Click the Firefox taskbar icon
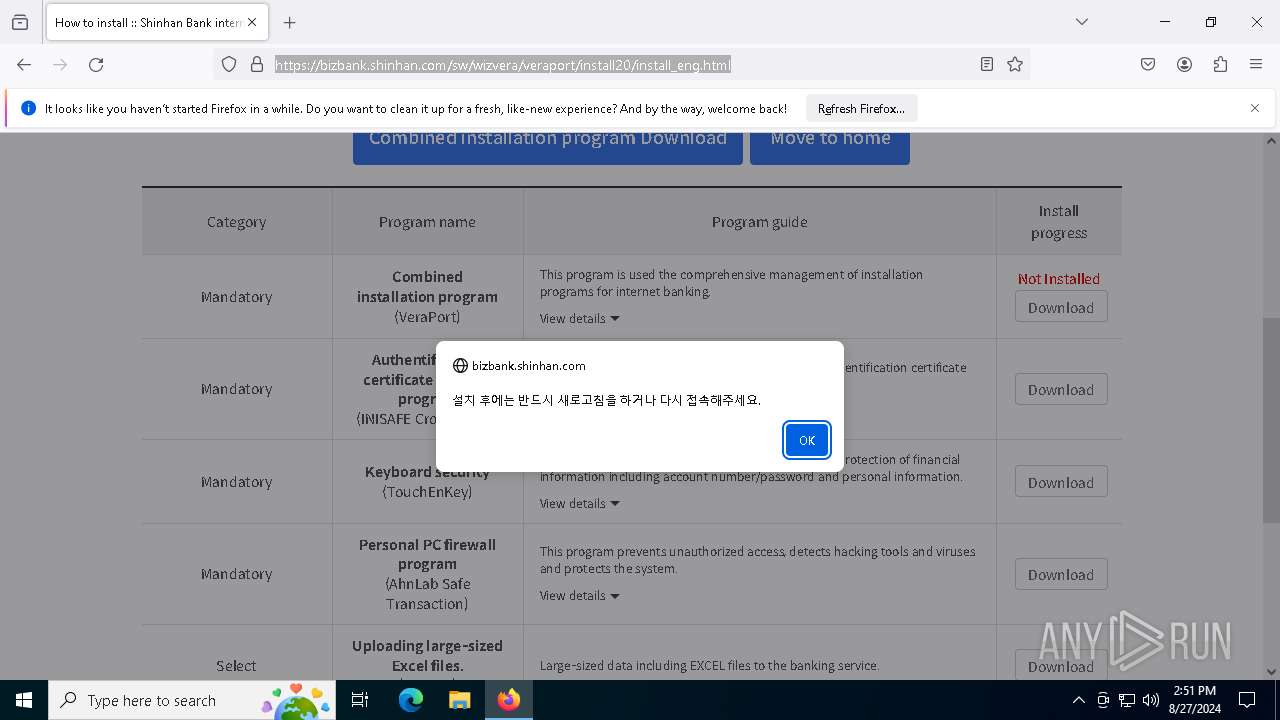The width and height of the screenshot is (1280, 720). (x=509, y=700)
